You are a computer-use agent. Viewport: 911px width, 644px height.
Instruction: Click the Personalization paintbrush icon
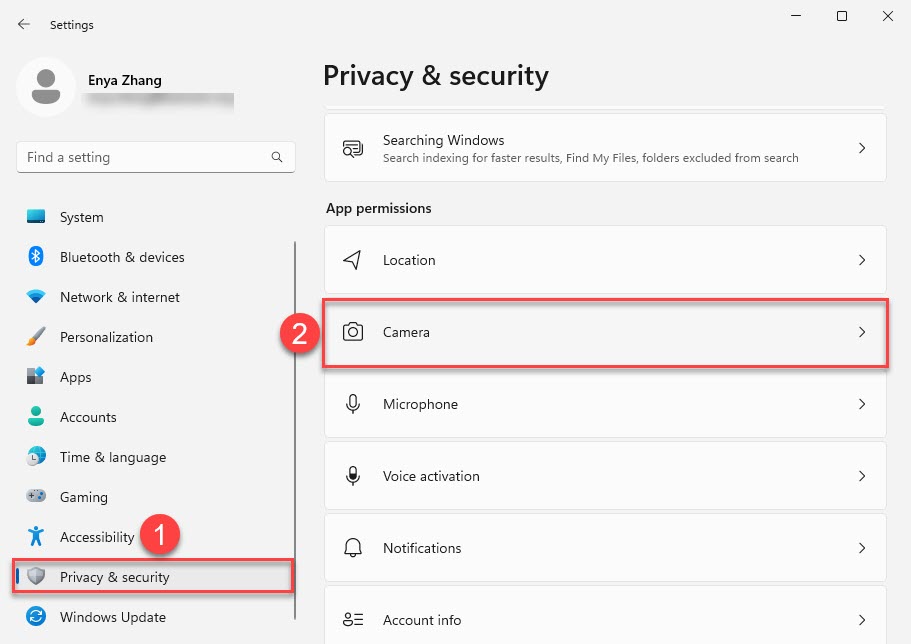(36, 337)
